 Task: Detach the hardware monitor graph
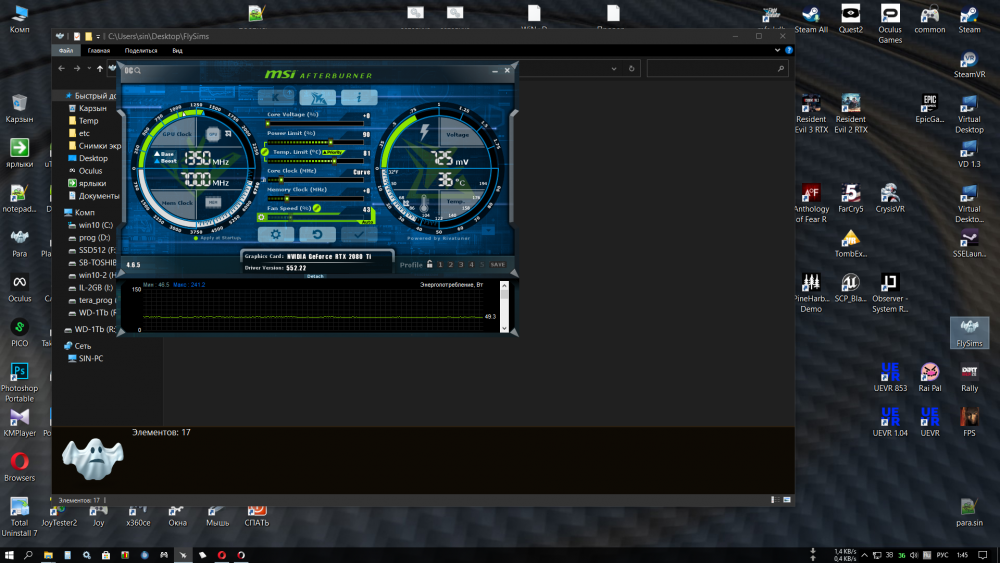(315, 276)
